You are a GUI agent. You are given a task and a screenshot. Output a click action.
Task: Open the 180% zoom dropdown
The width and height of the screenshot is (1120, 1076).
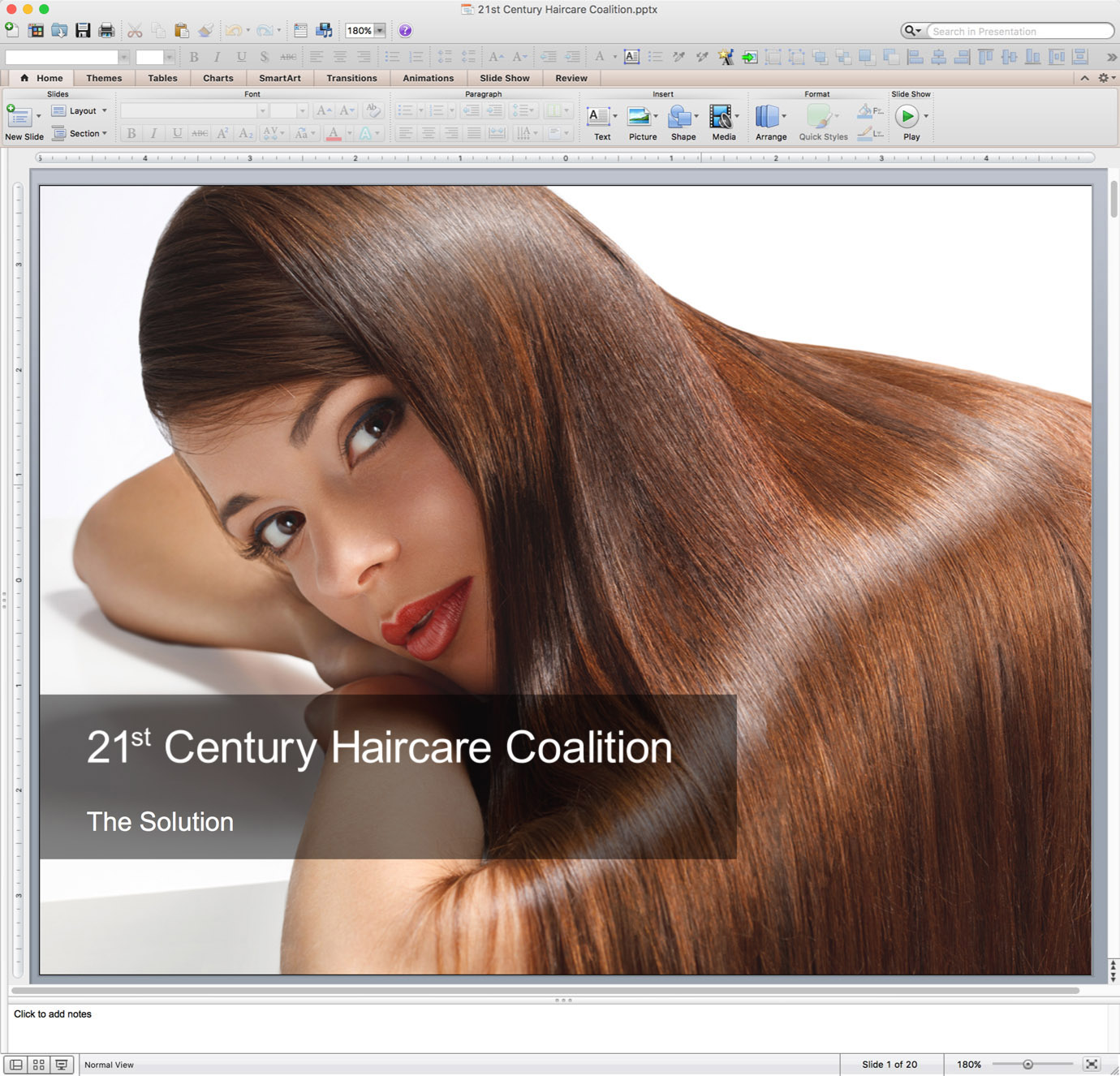[379, 31]
